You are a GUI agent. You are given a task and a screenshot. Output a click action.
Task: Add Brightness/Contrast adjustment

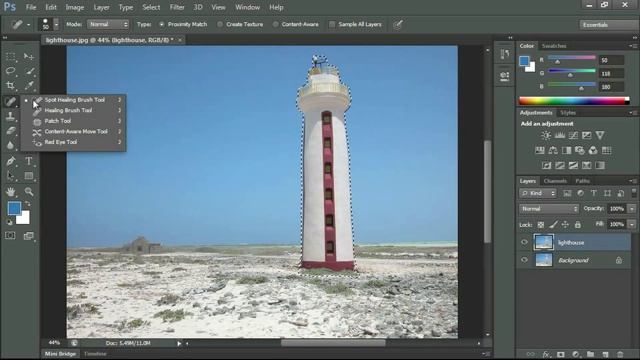click(x=546, y=136)
